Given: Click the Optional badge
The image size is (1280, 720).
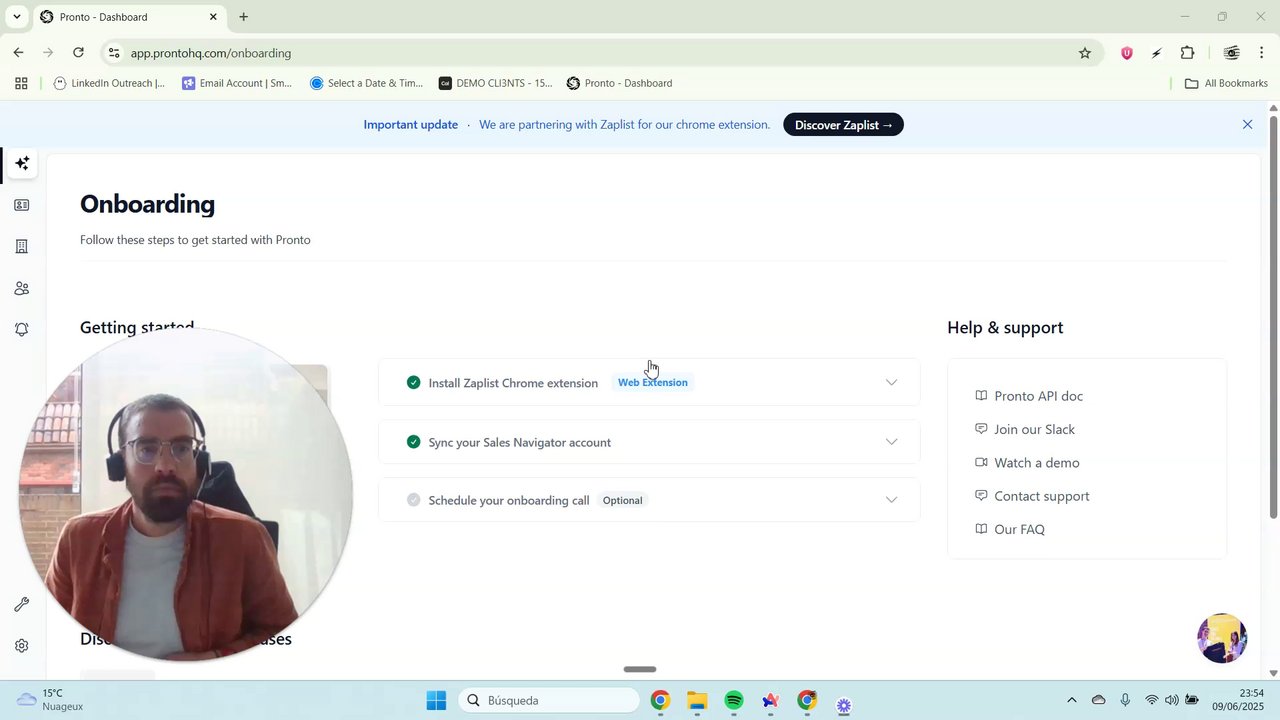Looking at the screenshot, I should 622,500.
